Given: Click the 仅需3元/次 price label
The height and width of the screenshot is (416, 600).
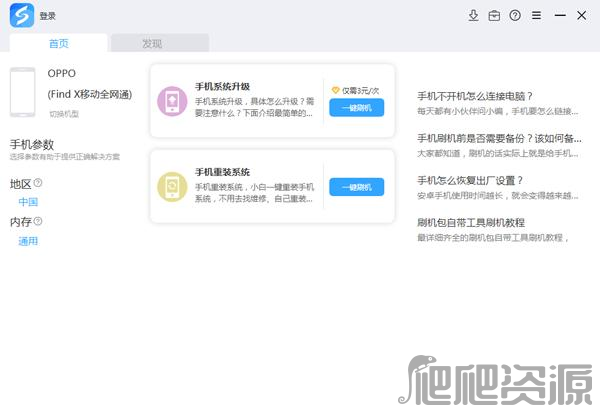Looking at the screenshot, I should pyautogui.click(x=360, y=91).
